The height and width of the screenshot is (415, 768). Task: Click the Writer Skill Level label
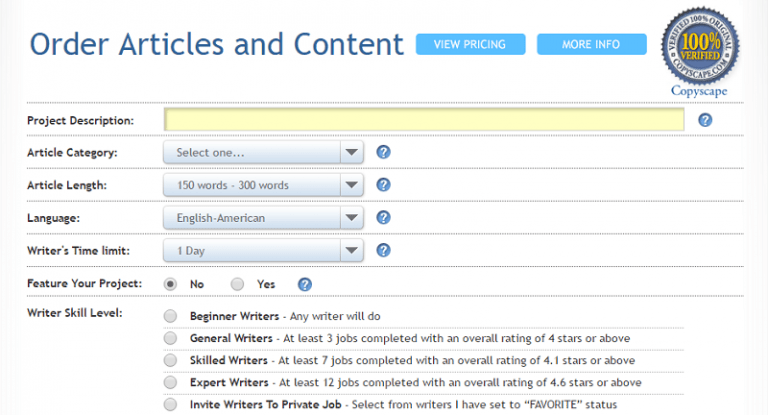tap(75, 313)
